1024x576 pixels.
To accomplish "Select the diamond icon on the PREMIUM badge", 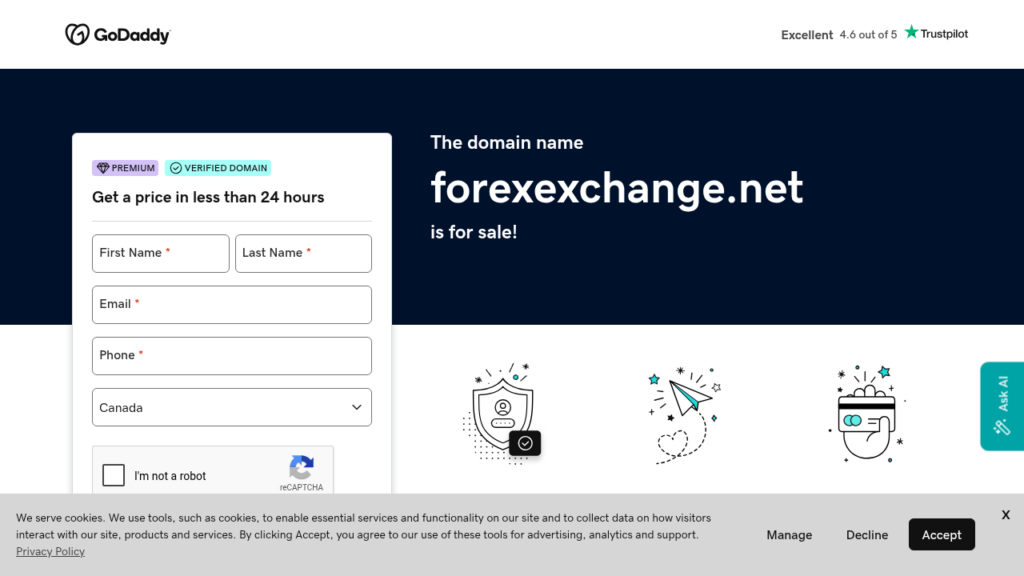I will 103,167.
